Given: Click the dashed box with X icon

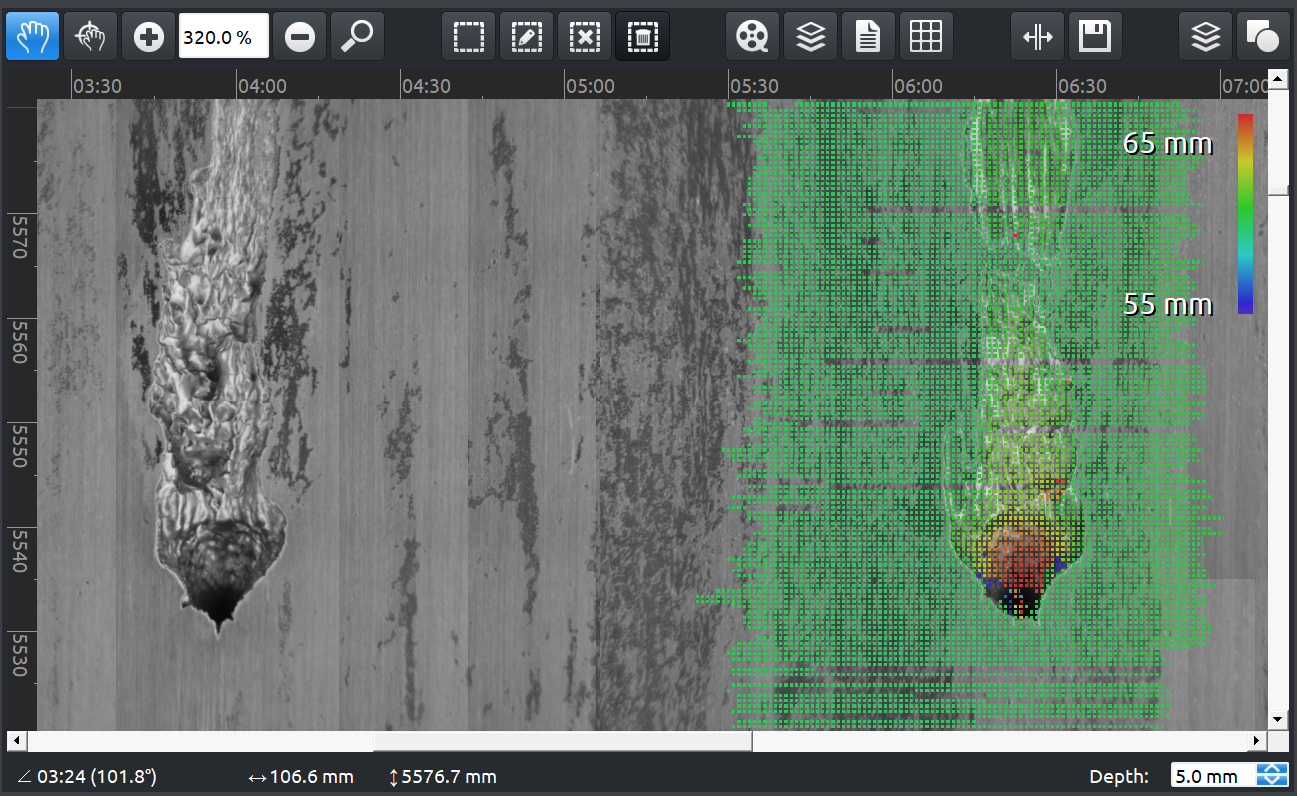Looking at the screenshot, I should point(584,37).
